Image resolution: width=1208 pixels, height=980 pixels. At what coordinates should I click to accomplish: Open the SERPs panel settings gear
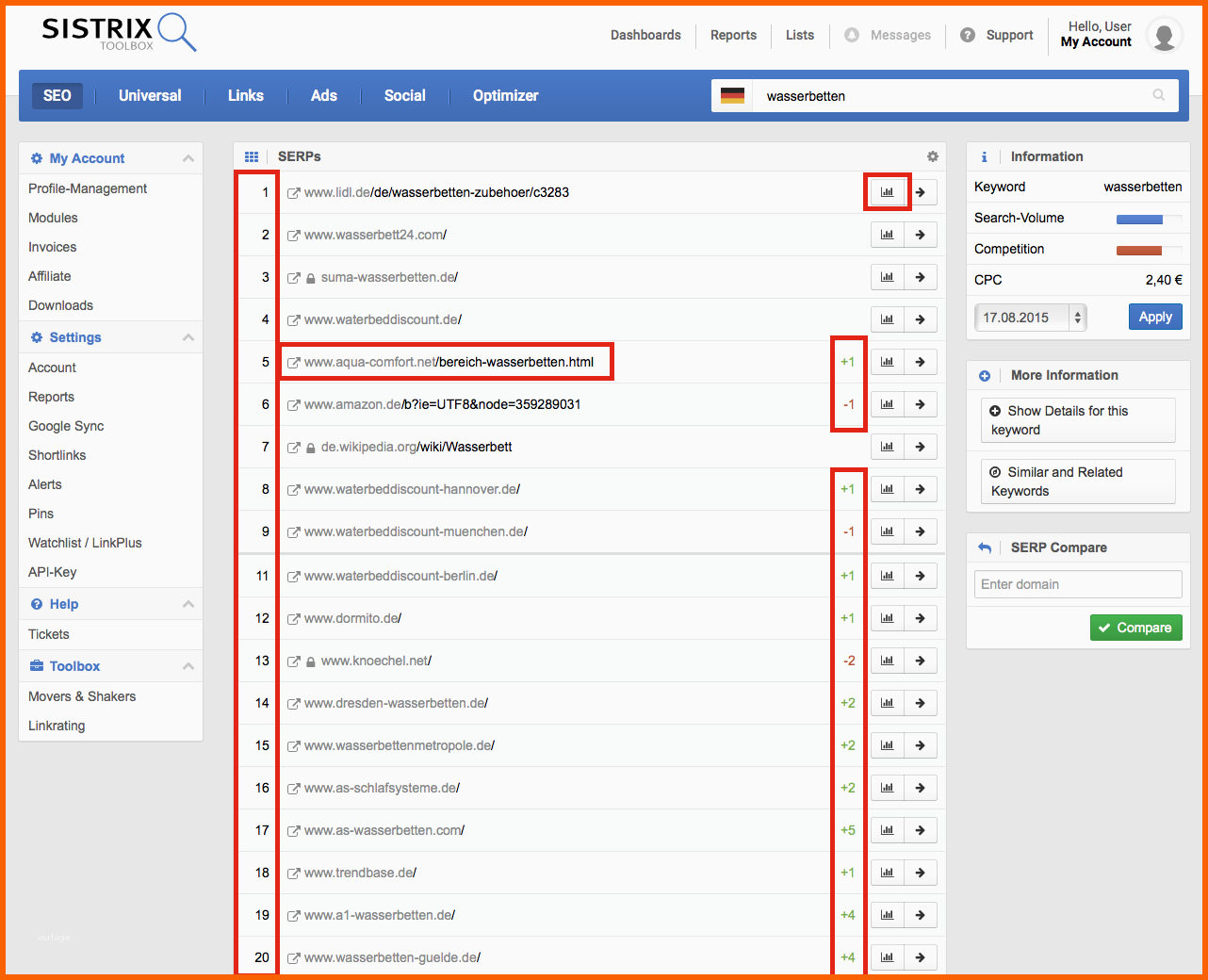coord(933,156)
